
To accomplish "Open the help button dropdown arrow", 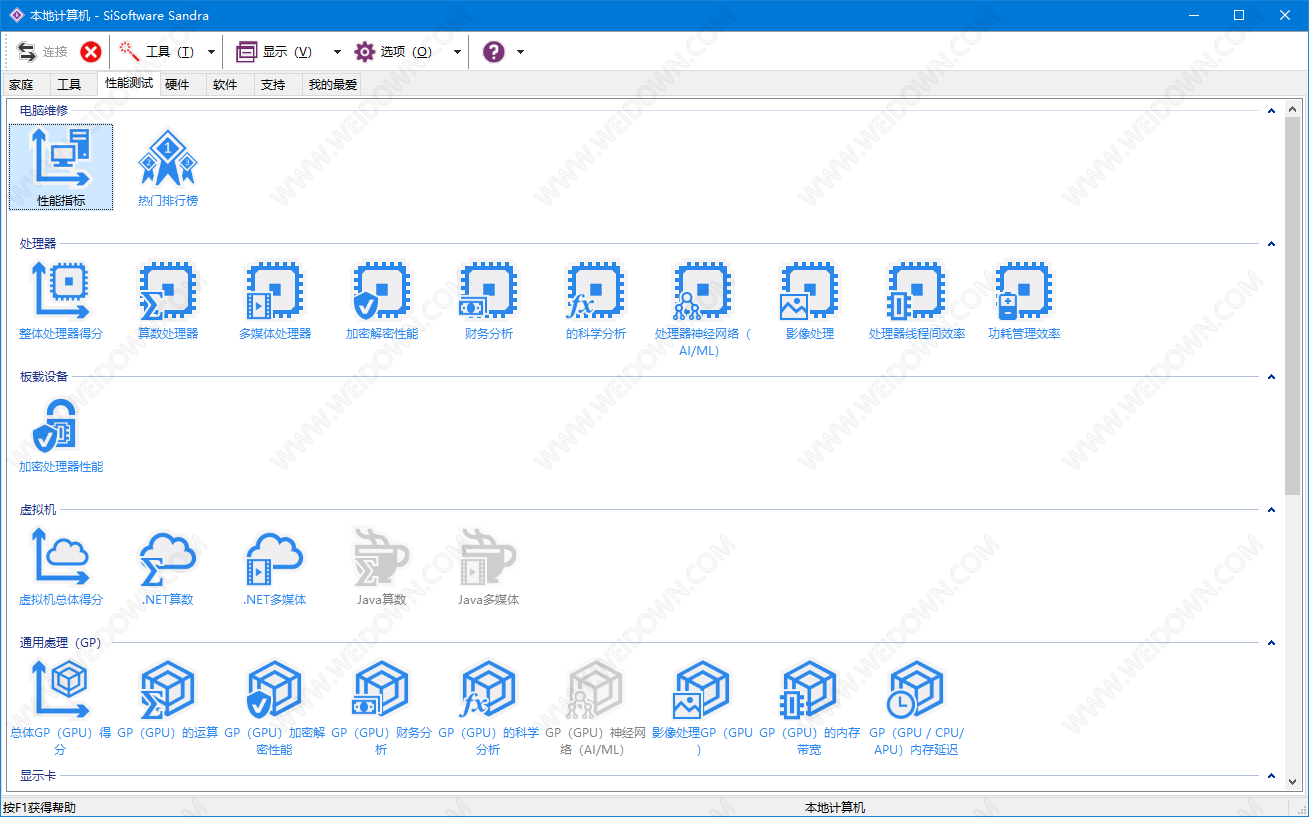I will click(x=520, y=52).
